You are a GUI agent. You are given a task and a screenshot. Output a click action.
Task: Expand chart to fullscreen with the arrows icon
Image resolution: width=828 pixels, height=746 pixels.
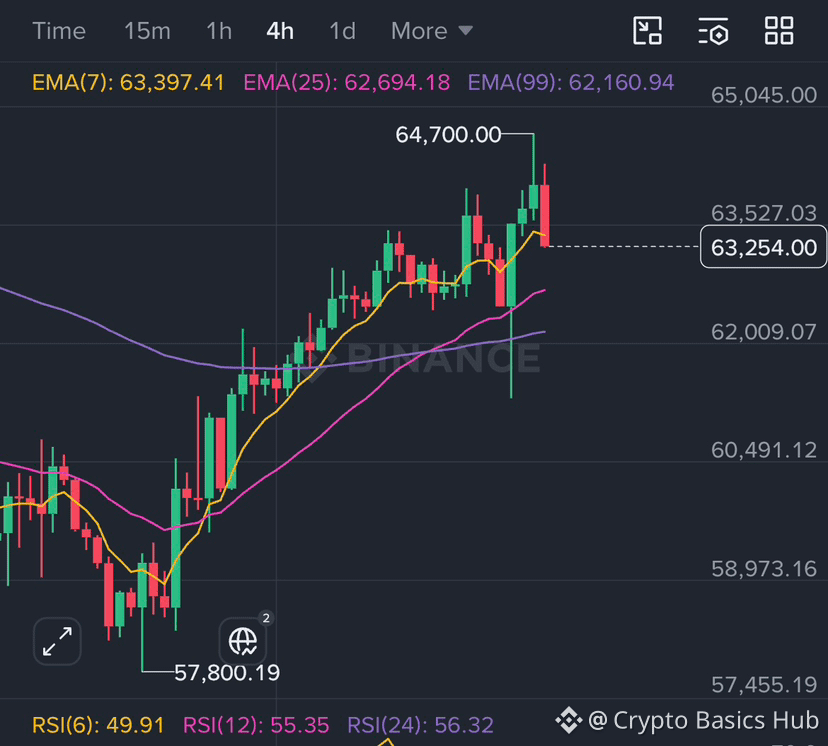(57, 641)
